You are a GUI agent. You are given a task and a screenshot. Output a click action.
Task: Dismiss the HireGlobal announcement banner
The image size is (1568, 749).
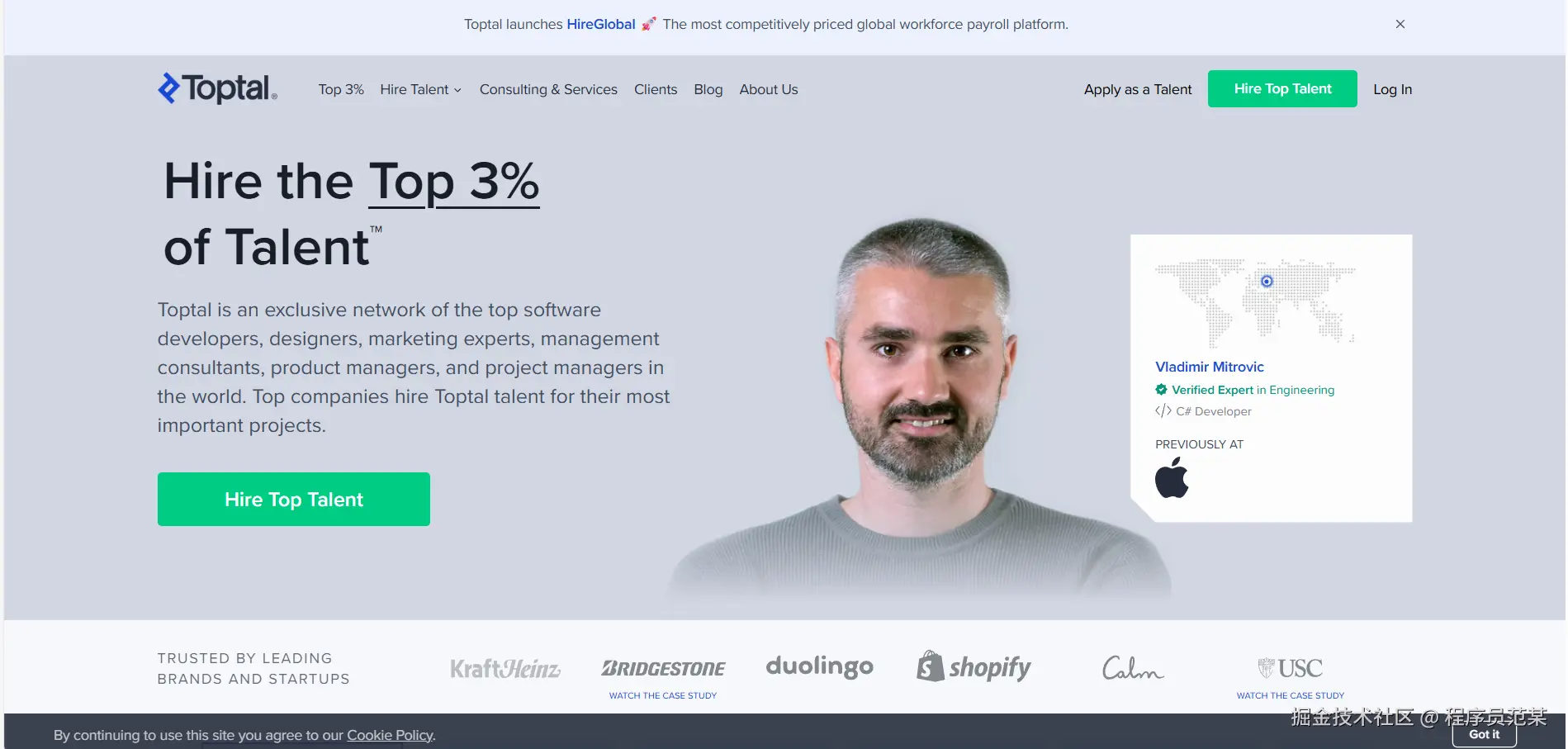pyautogui.click(x=1400, y=24)
